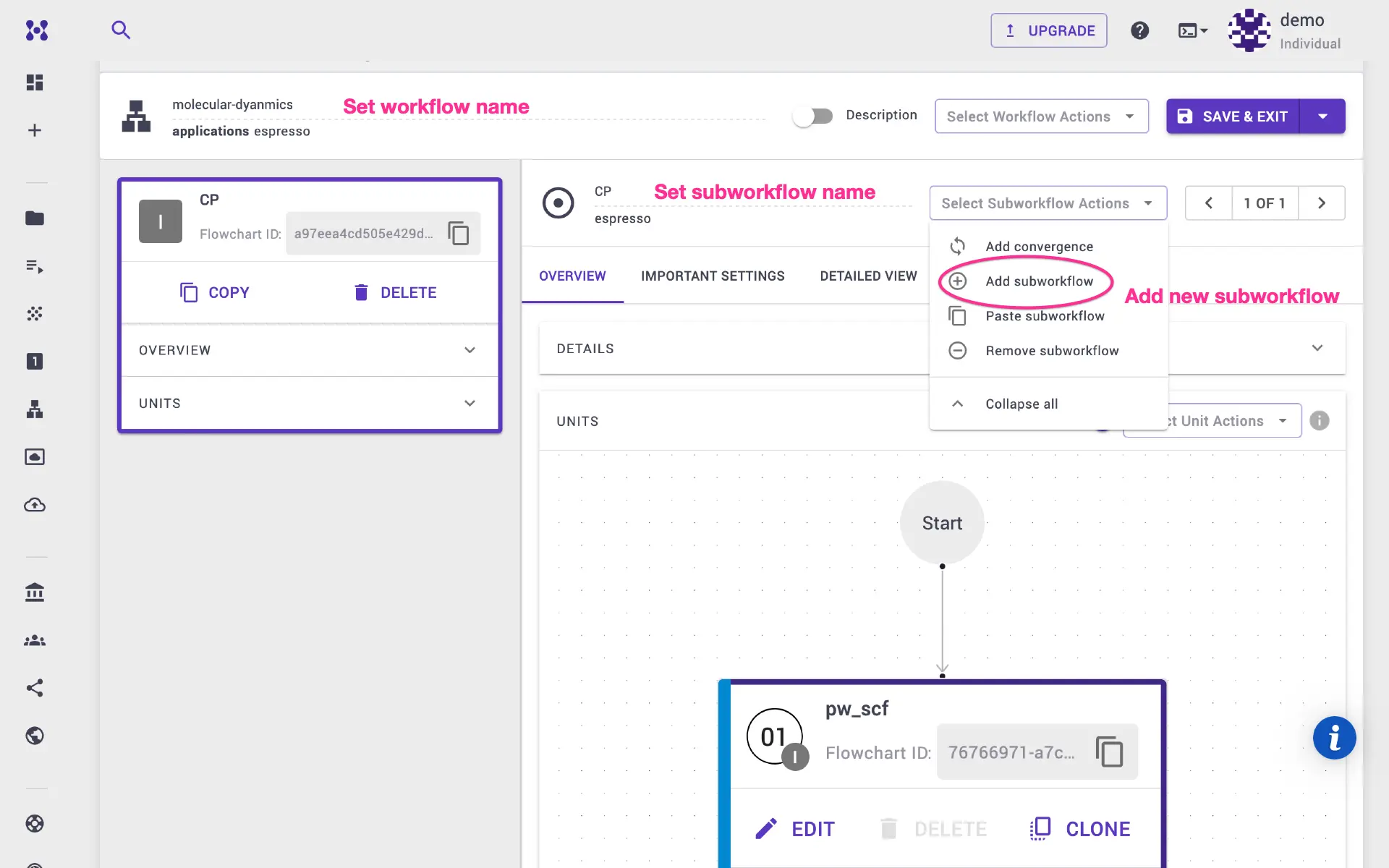
Task: Collapse the DETAILS section
Action: (1317, 348)
